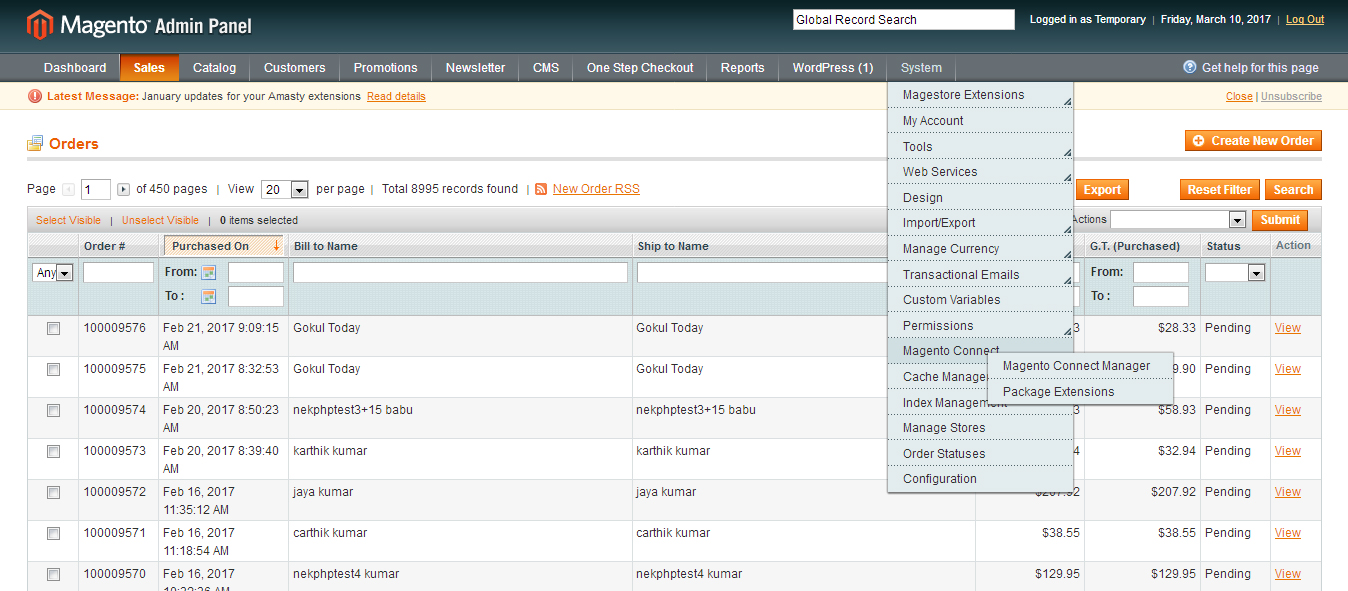Check the checkbox for order 100009576
Viewport: 1348px width, 591px height.
[x=53, y=328]
